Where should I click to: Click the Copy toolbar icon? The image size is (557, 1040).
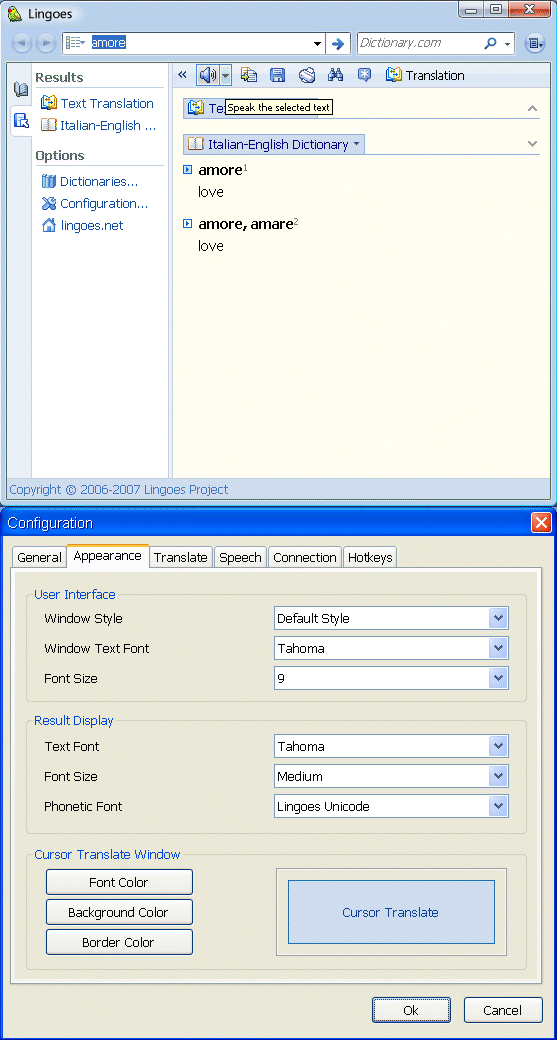(249, 75)
